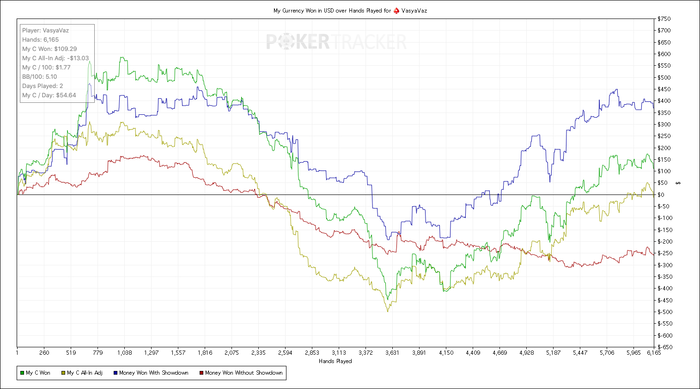
Task: Click the 4,928 tick on the x-axis
Action: point(526,353)
